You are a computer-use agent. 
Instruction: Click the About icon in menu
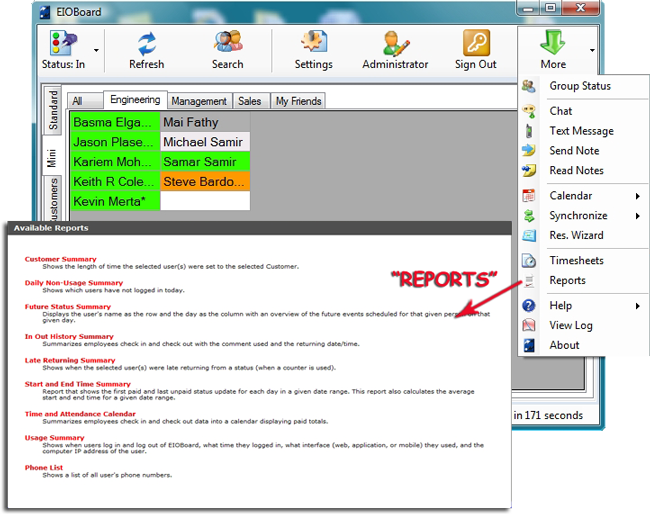529,345
